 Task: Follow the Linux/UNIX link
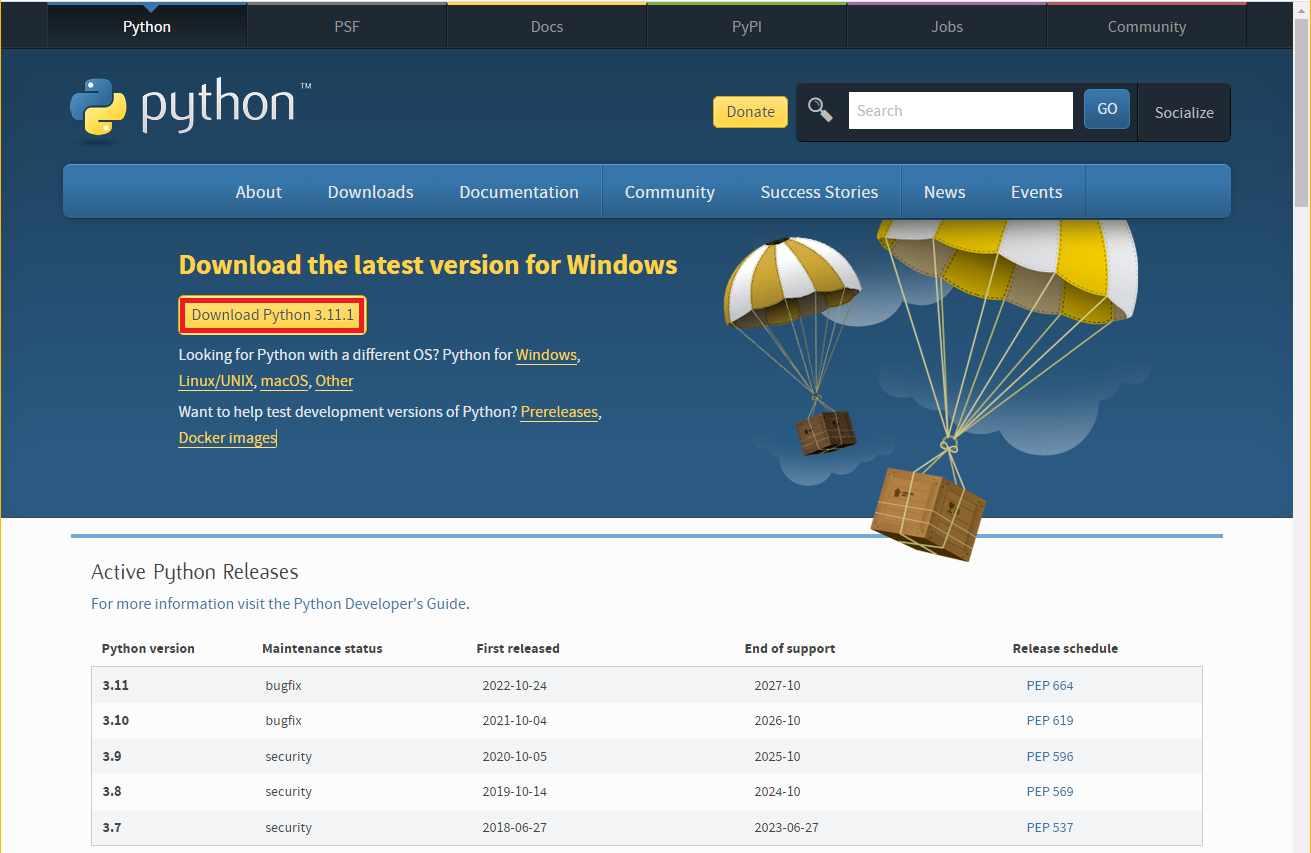click(x=216, y=381)
